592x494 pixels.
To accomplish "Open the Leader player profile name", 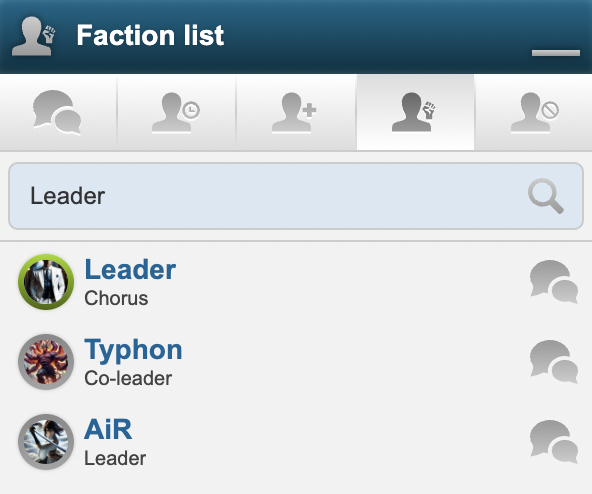I will pos(130,270).
